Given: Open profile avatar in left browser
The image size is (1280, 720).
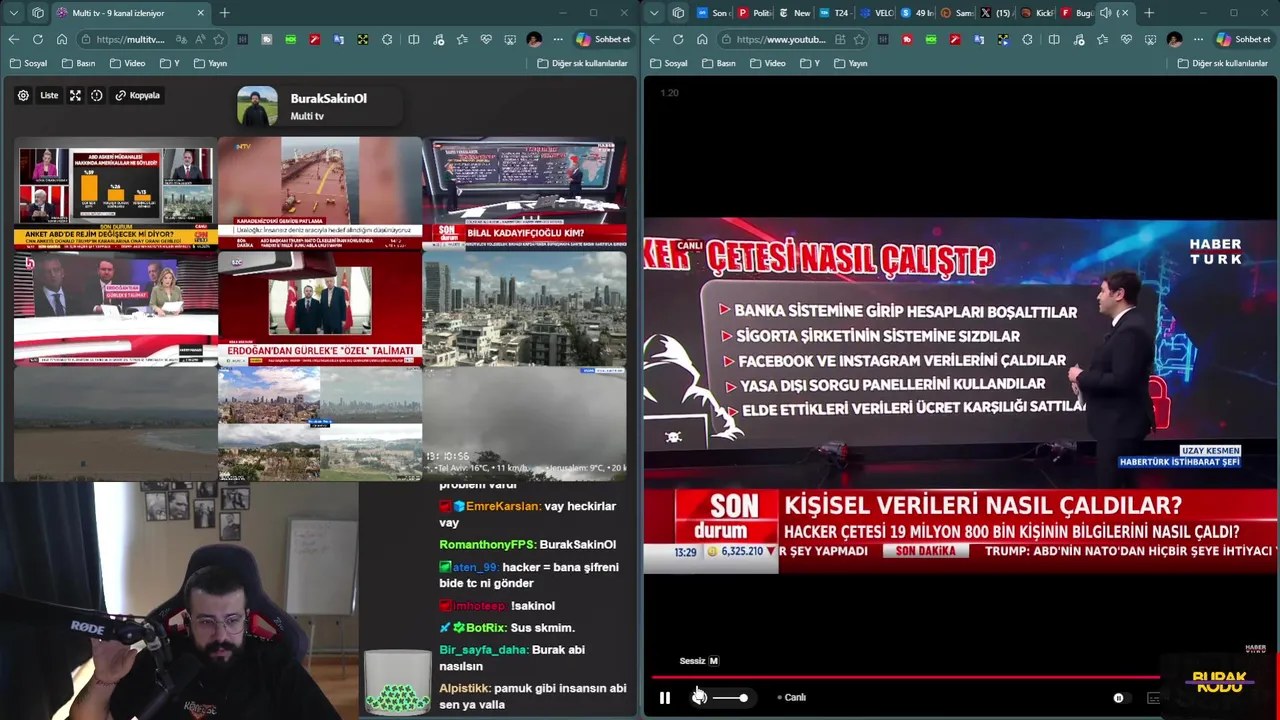Looking at the screenshot, I should [x=534, y=39].
